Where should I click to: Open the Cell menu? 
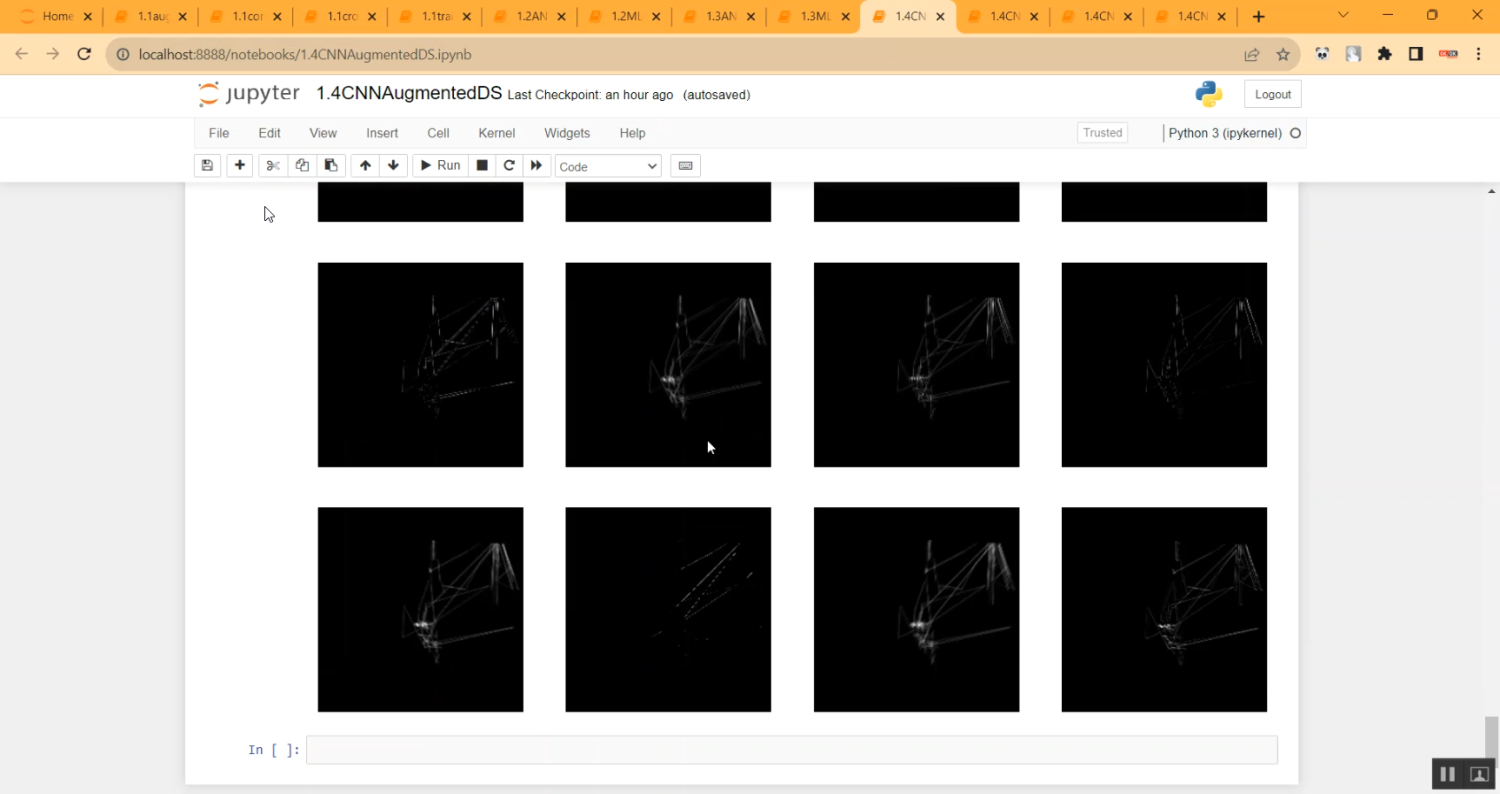point(438,133)
